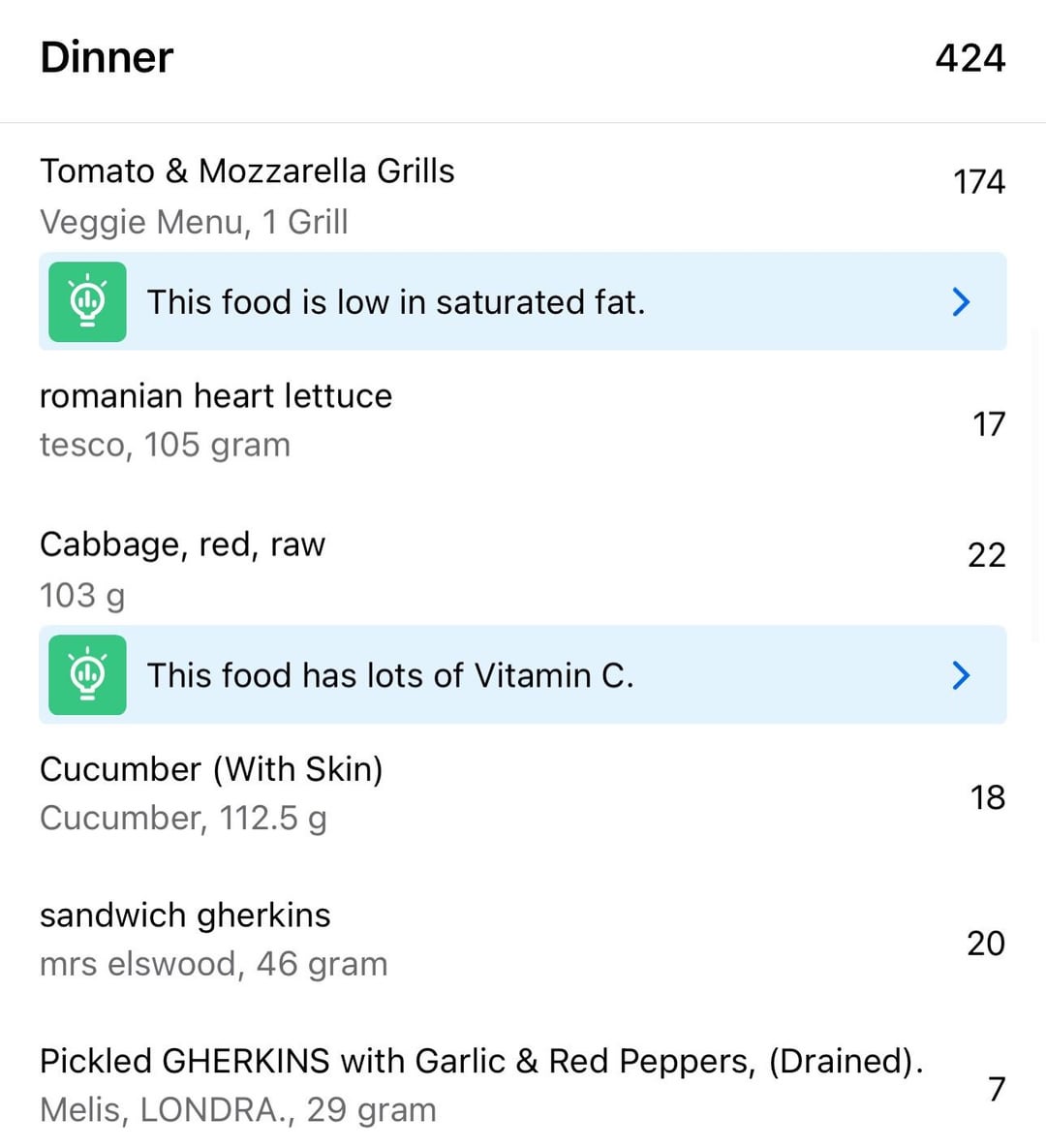This screenshot has width=1046, height=1148.
Task: Open Tomato & Mozzarella Grills entry
Action: coord(523,197)
